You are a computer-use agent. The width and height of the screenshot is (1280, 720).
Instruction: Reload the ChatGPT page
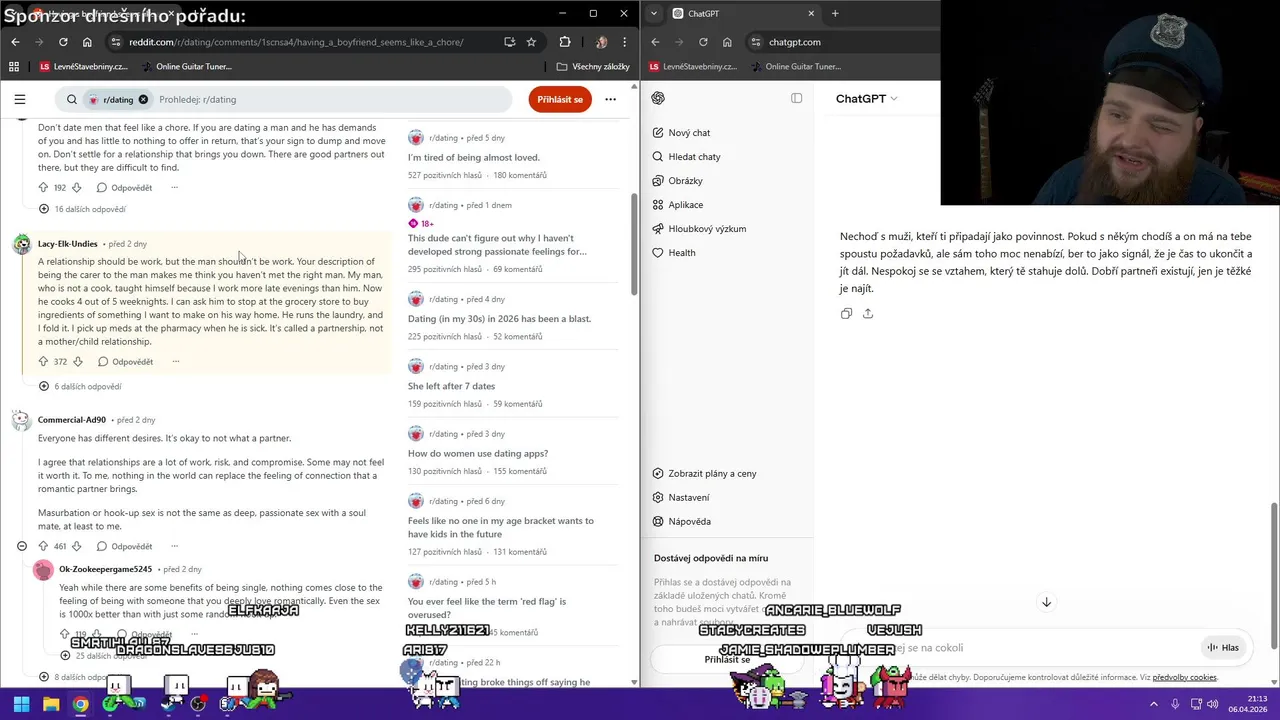[703, 42]
